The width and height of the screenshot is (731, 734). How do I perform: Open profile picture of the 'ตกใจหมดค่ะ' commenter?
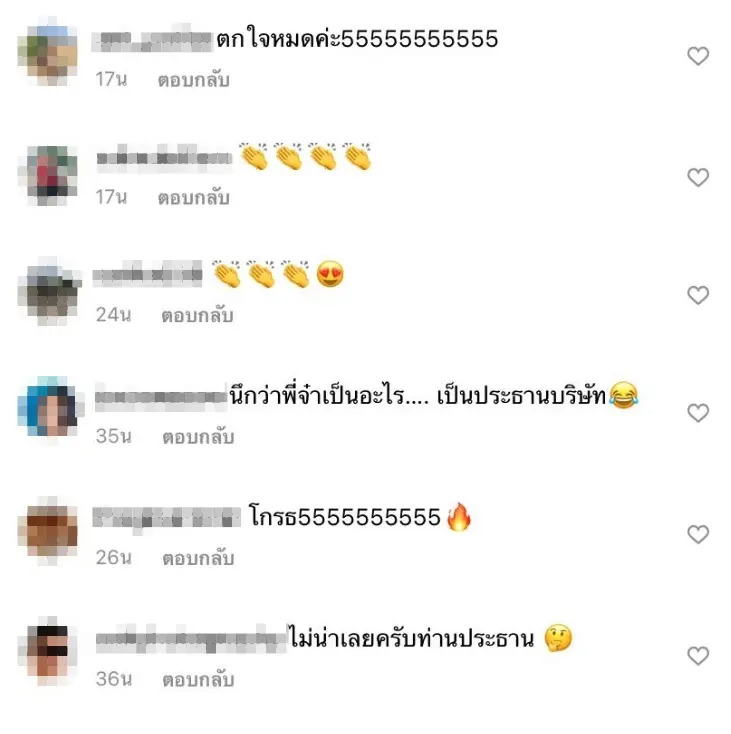48,52
